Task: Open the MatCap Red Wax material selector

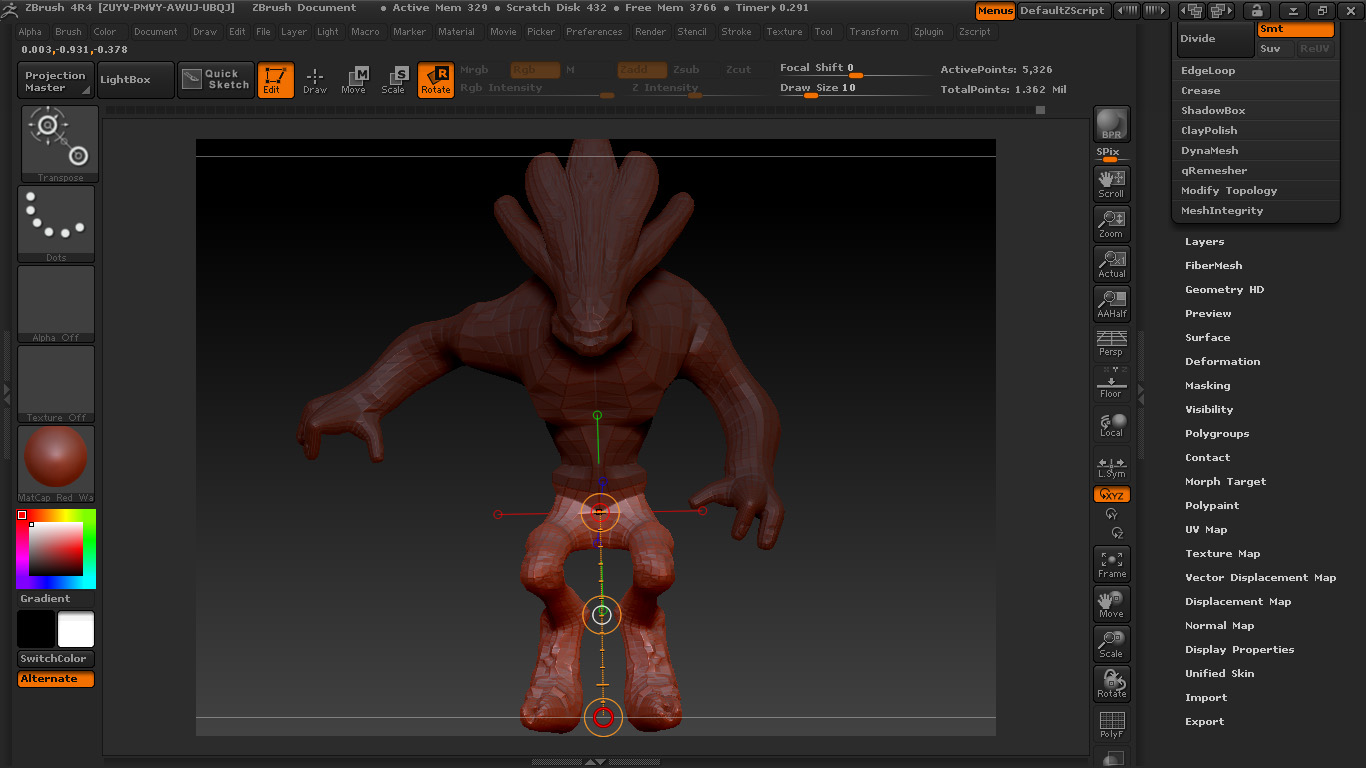Action: tap(57, 464)
